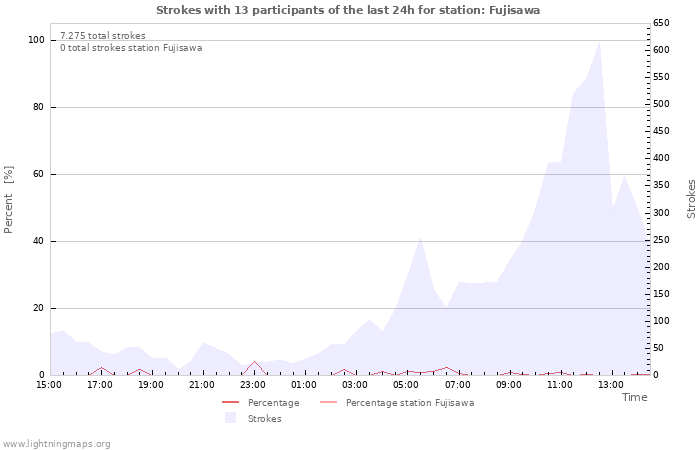
Task: Select the '7.275 total strokes' text
Action: pos(102,36)
